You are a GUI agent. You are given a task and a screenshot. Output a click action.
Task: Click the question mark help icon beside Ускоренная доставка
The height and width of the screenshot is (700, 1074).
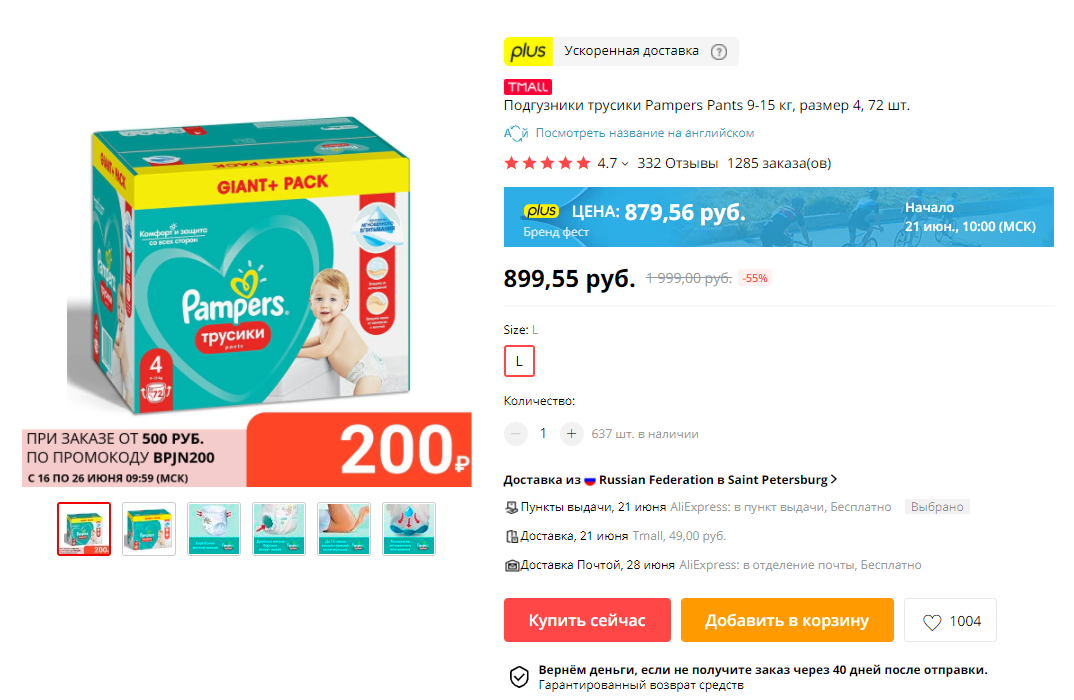719,51
